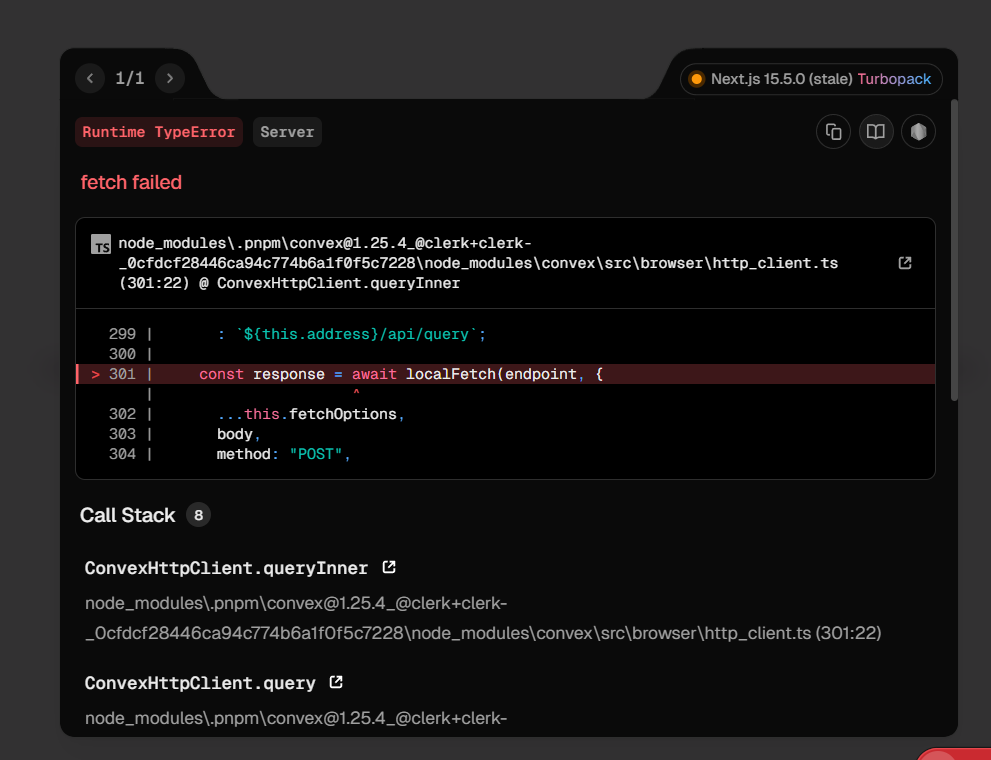This screenshot has height=760, width=991.
Task: Open ConvexHttpClient.queryInner frame in editor
Action: (x=389, y=567)
